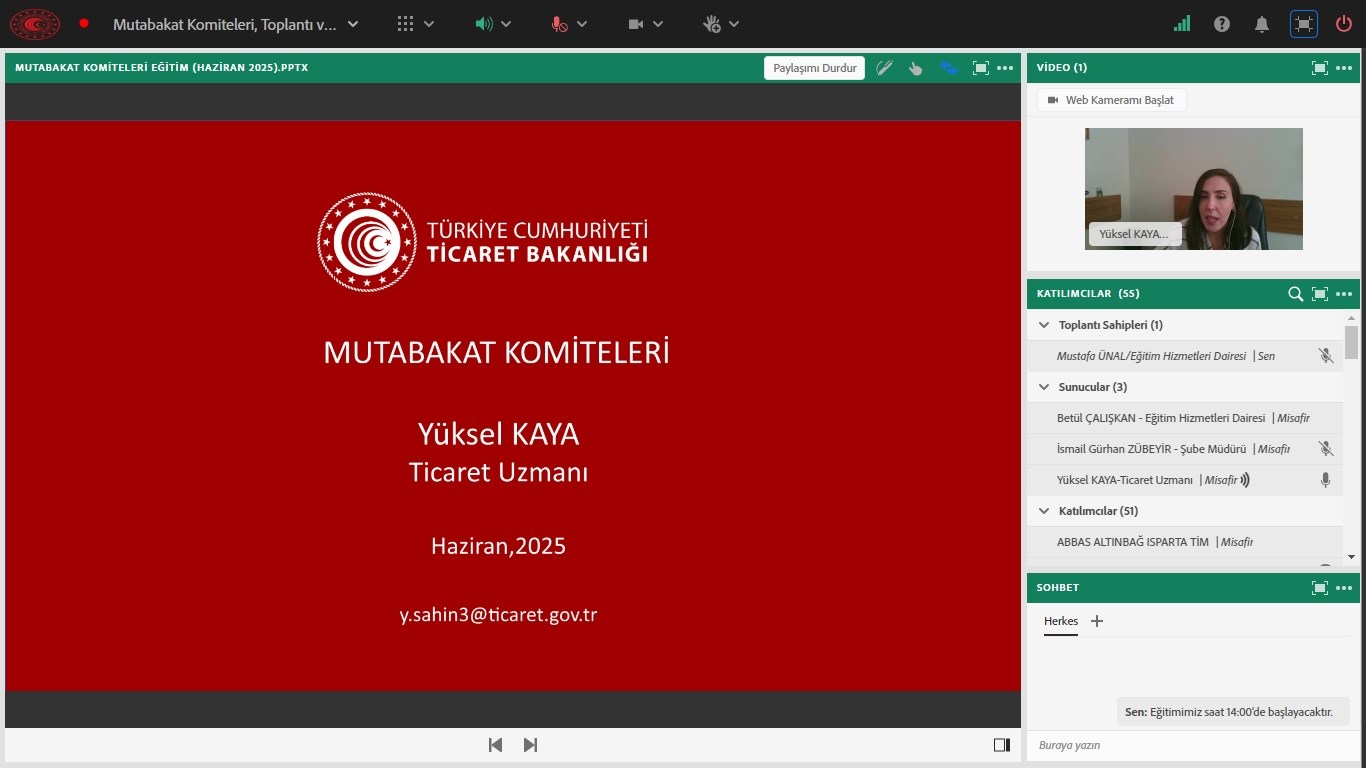The height and width of the screenshot is (768, 1366).
Task: Select Mustafa ÜNAL in participant list
Action: tap(1185, 356)
